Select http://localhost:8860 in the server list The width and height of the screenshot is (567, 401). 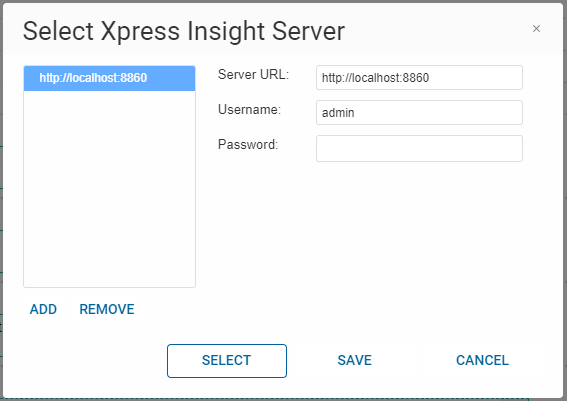point(109,78)
